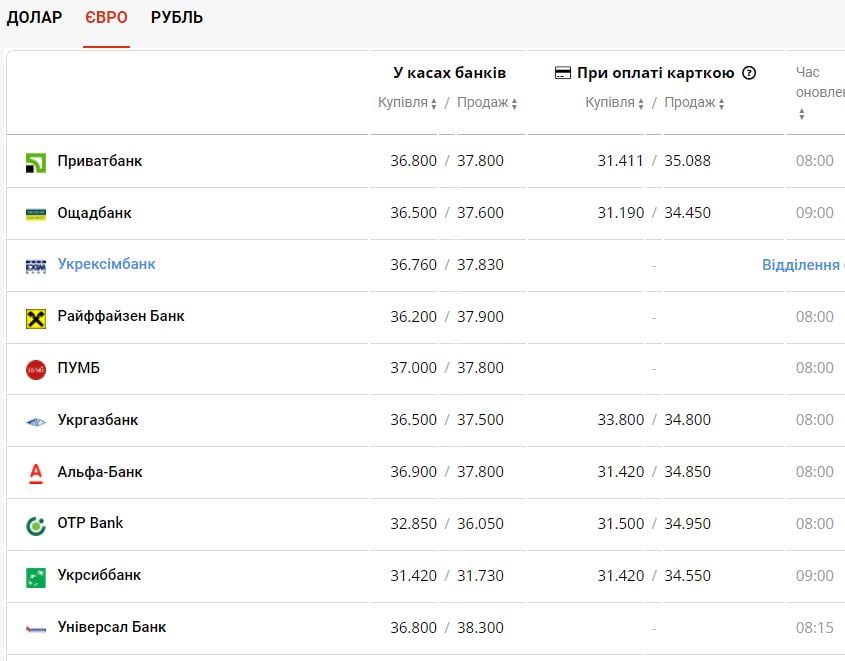This screenshot has height=661, width=845.
Task: Click the Ощадбанк logo icon
Action: tap(36, 214)
